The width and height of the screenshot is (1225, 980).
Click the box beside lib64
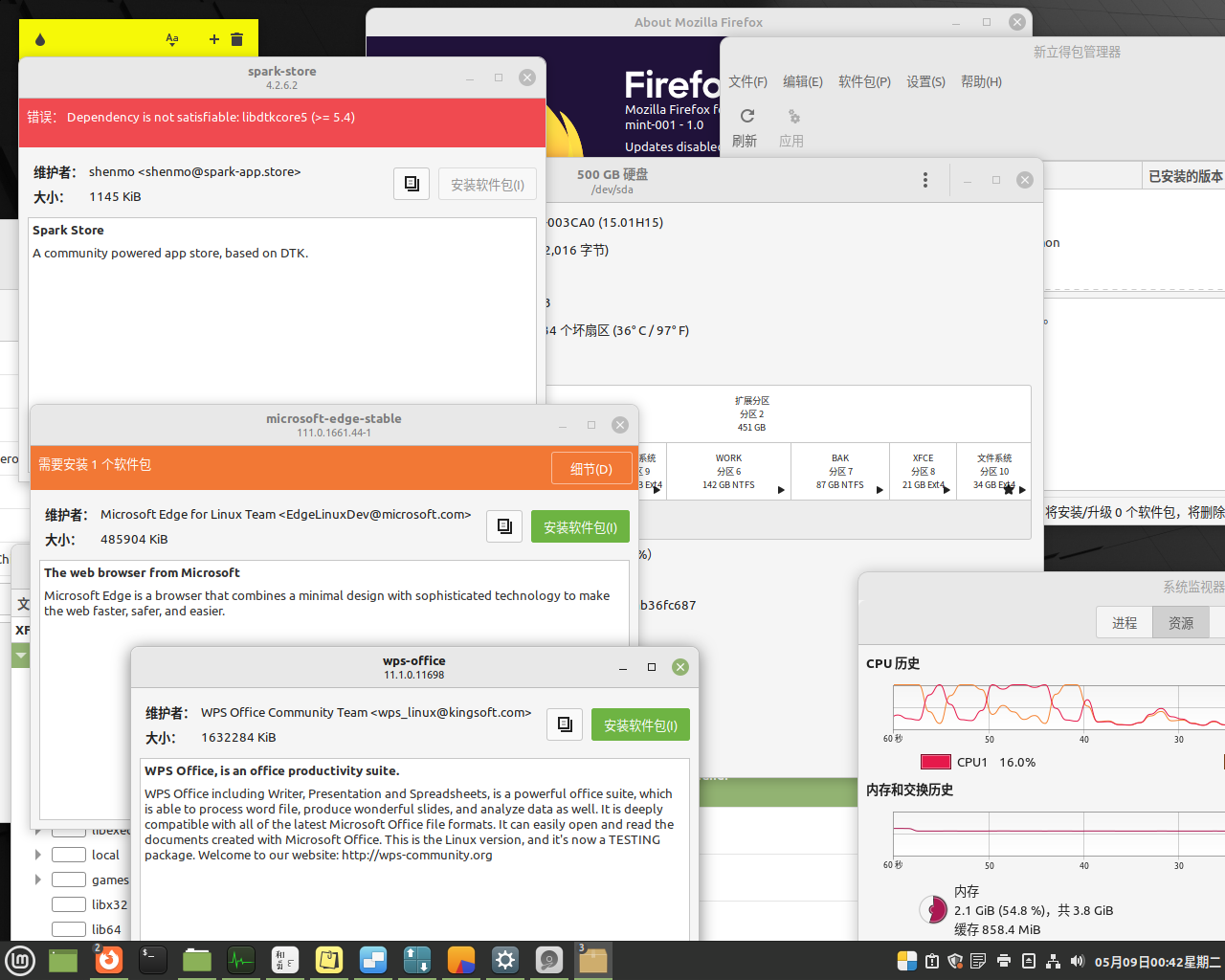69,929
